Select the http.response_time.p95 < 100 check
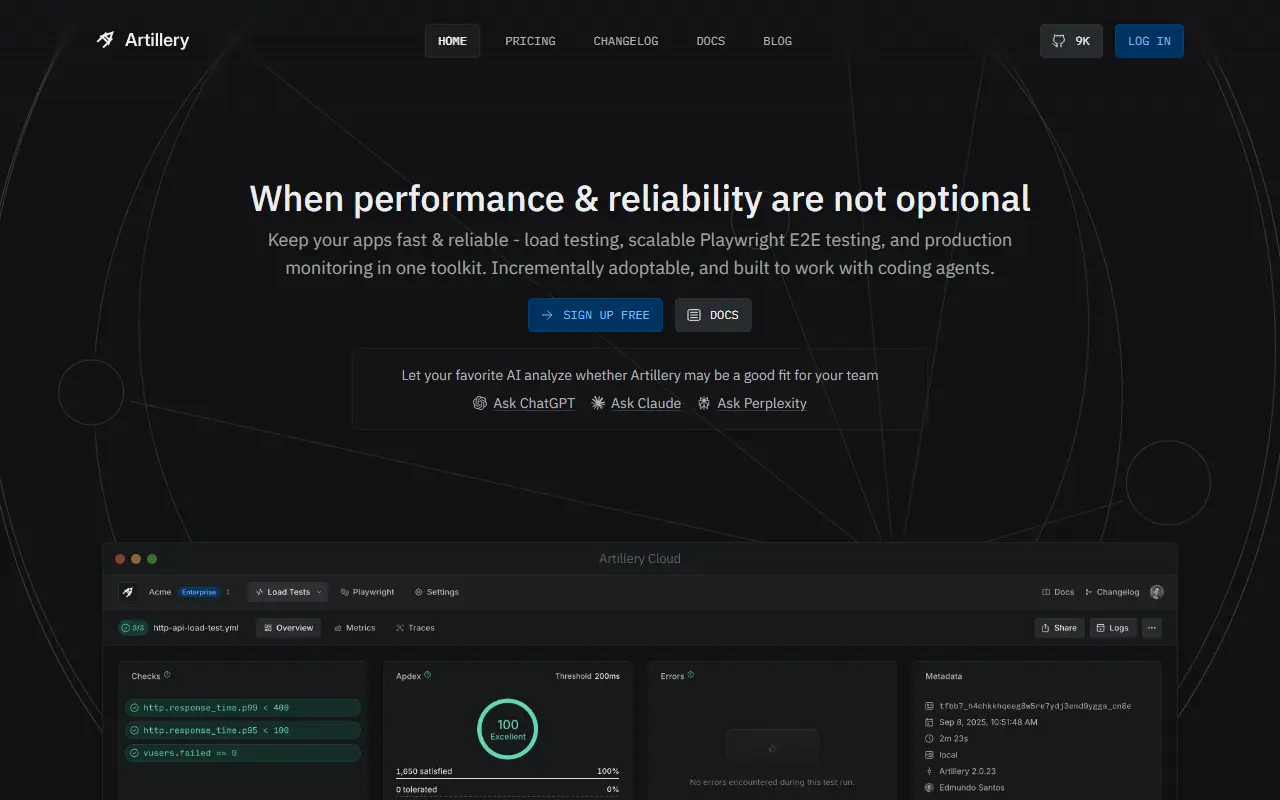Viewport: 1280px width, 800px height. 243,730
